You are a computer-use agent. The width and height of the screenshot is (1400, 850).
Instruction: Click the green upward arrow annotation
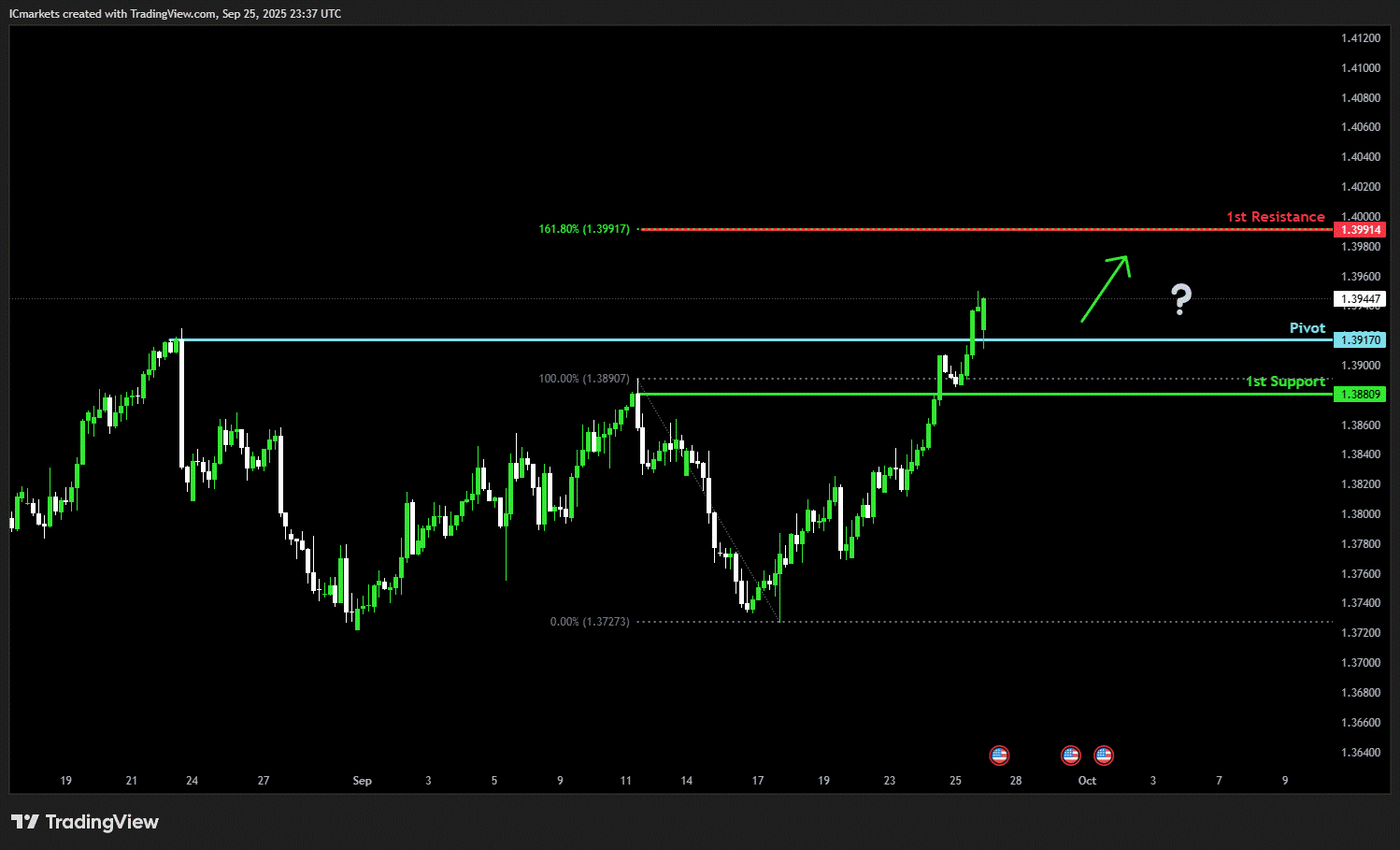pyautogui.click(x=1106, y=288)
